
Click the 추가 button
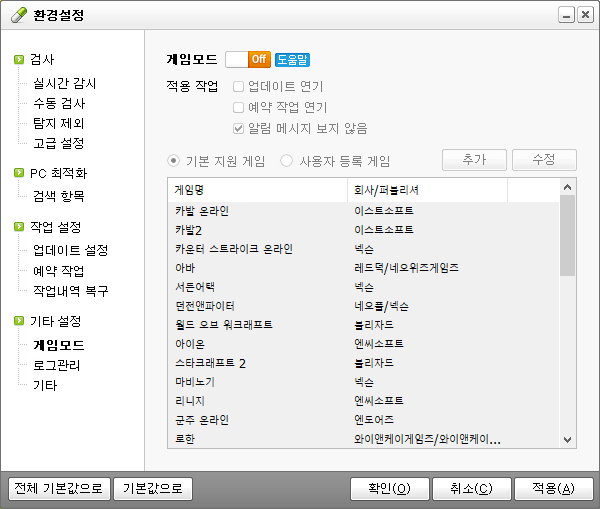pyautogui.click(x=474, y=160)
